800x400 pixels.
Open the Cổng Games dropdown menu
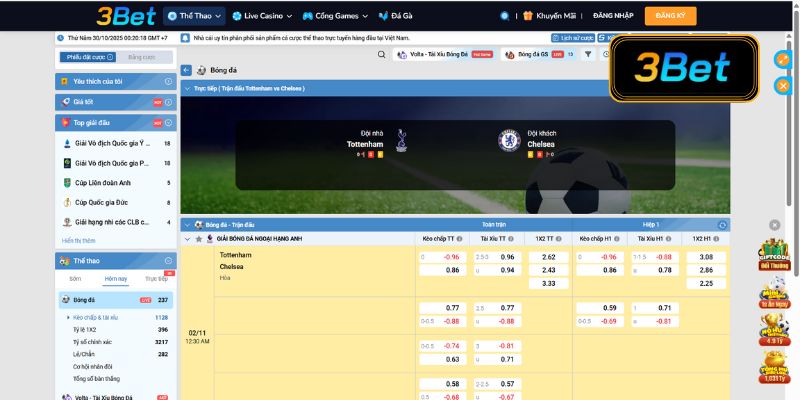coord(335,16)
